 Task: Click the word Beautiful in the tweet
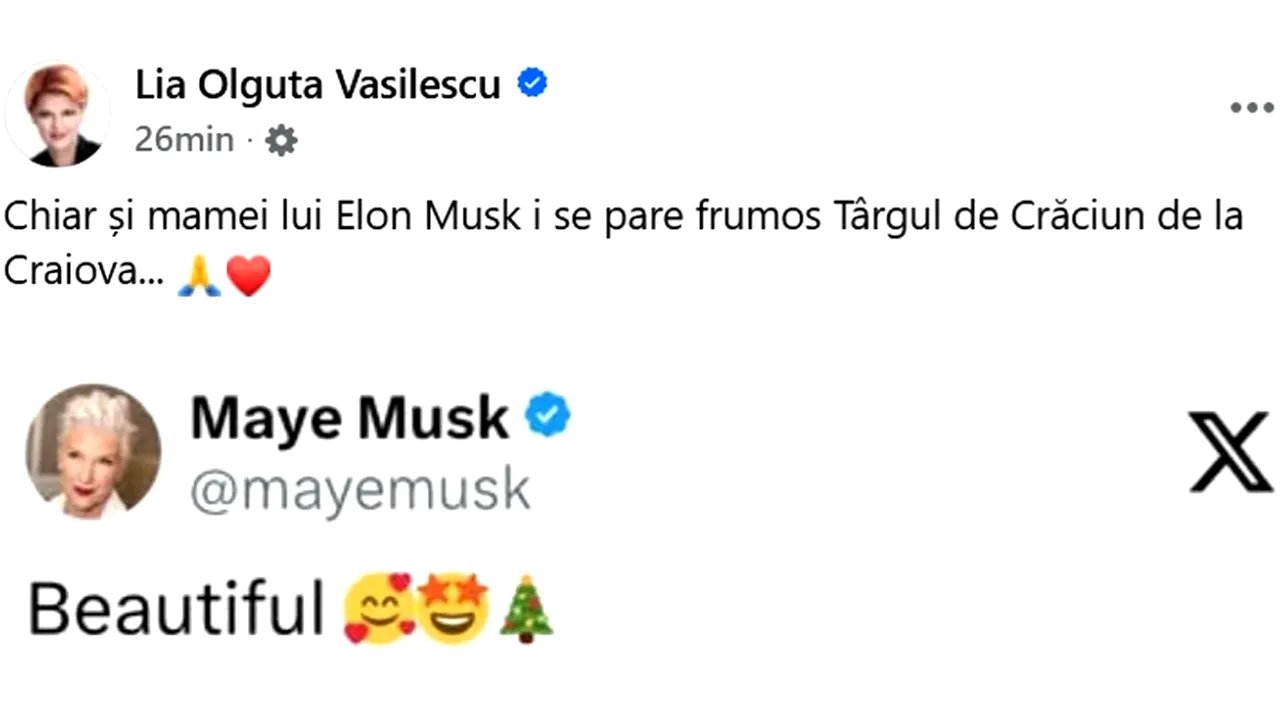click(x=175, y=608)
